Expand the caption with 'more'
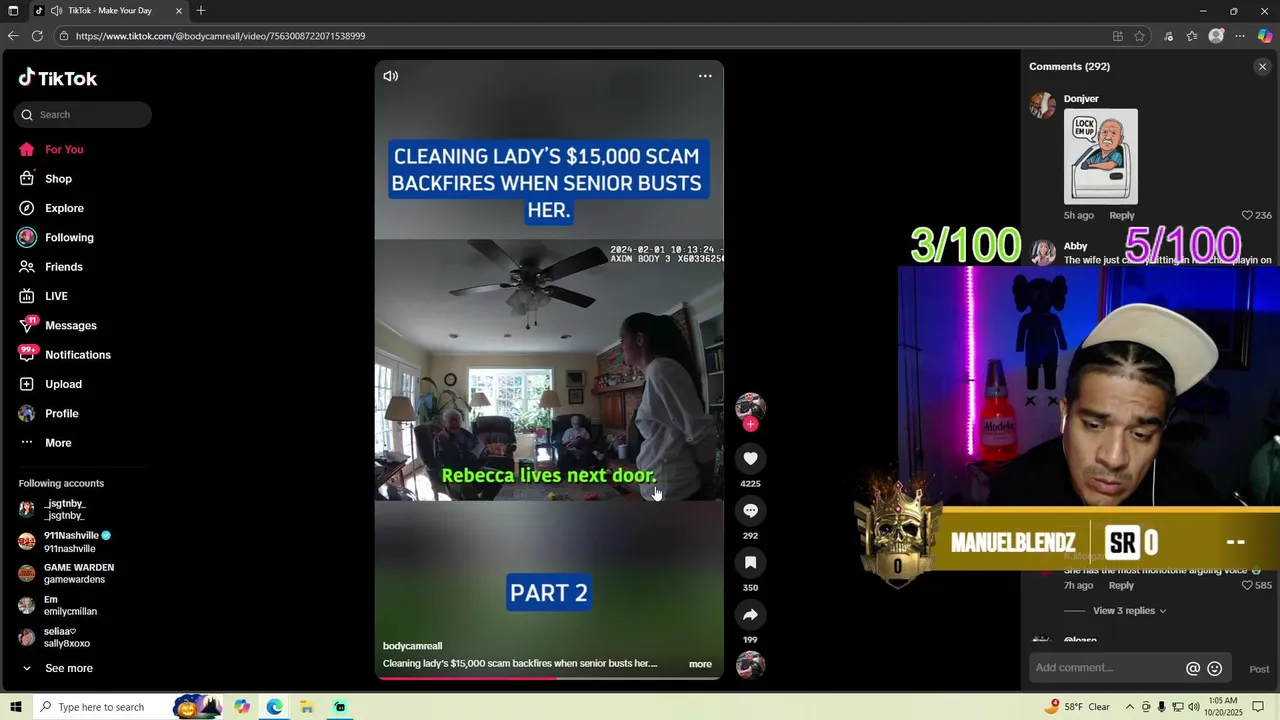The image size is (1280, 720). point(700,664)
